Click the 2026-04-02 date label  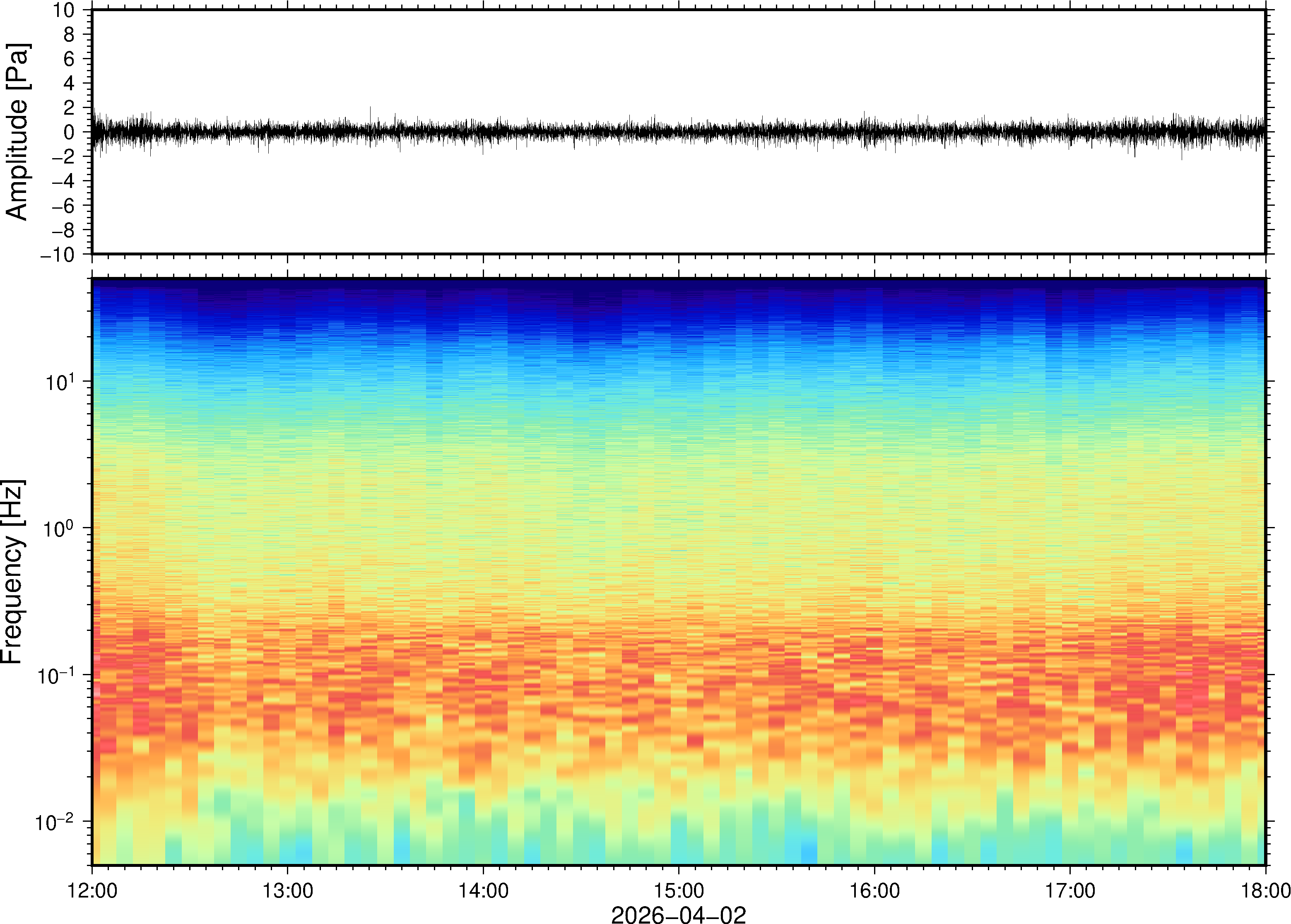coord(678,914)
